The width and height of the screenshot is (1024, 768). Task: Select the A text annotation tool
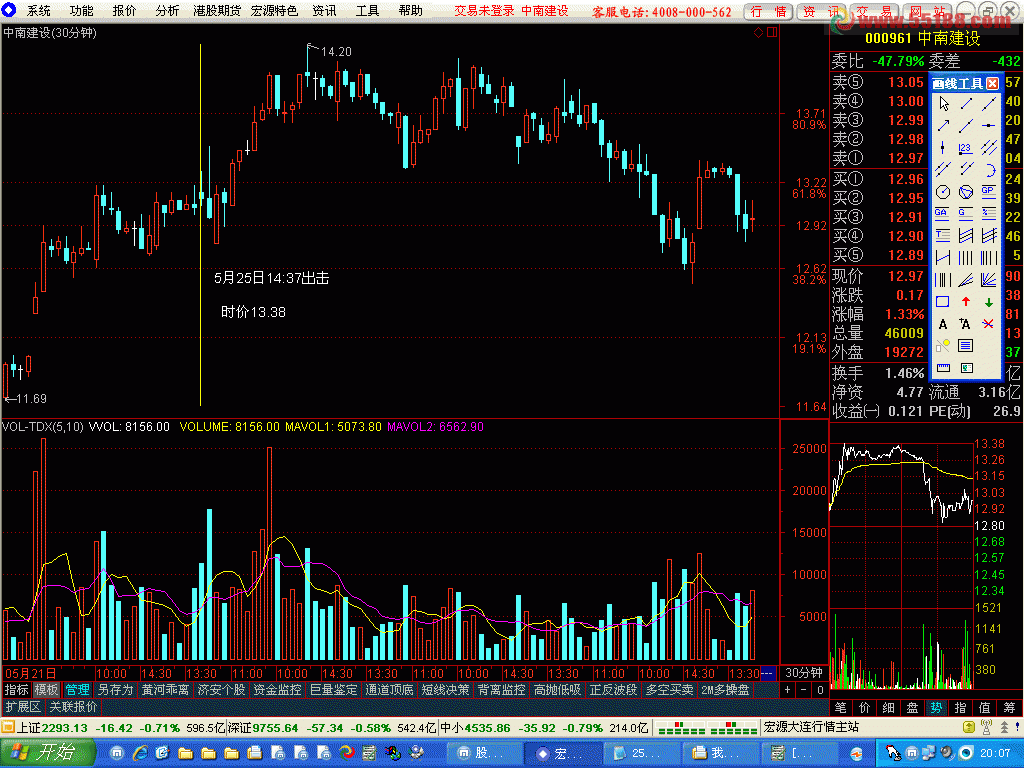point(943,324)
